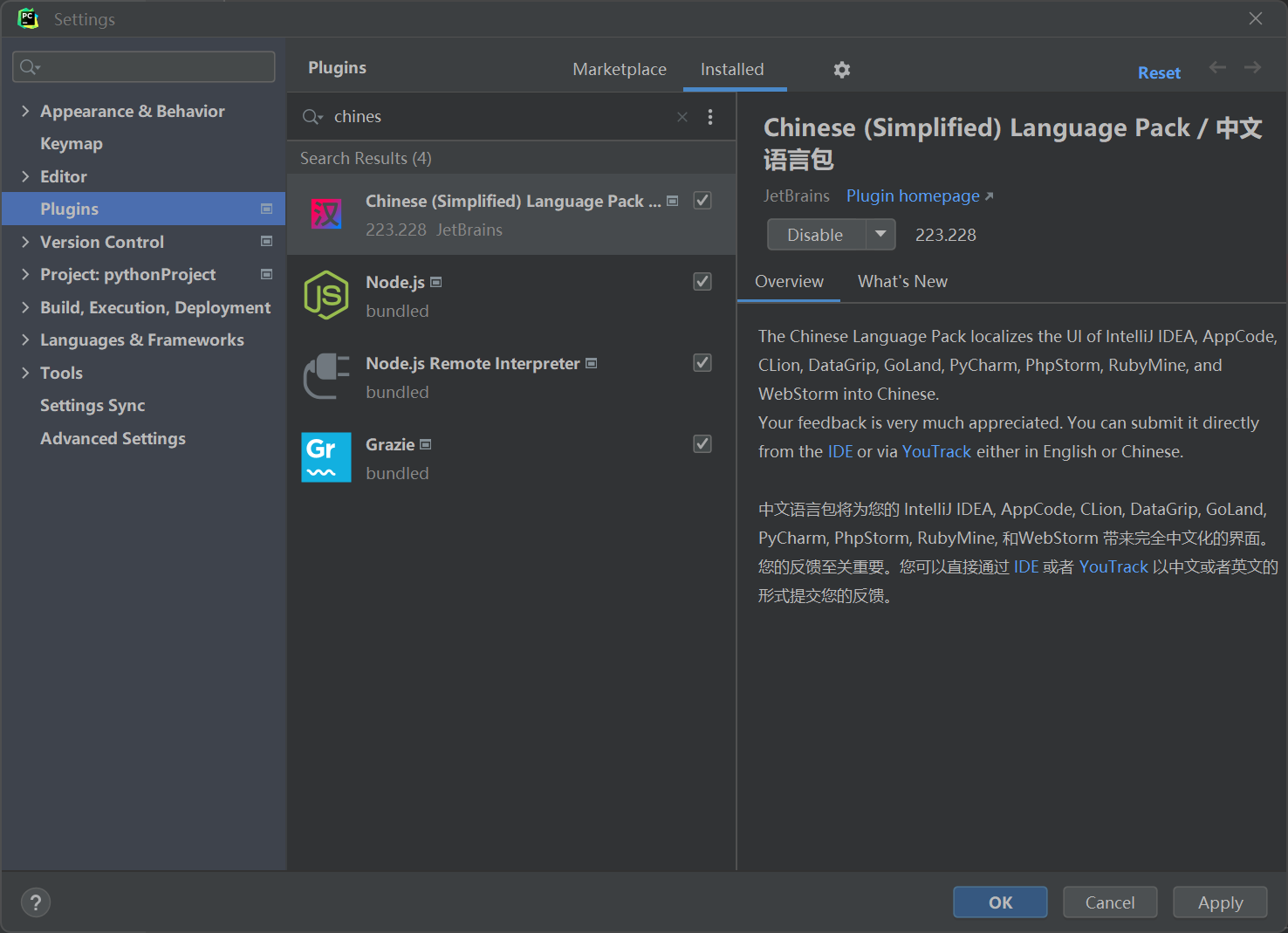Image resolution: width=1288 pixels, height=933 pixels.
Task: Go forward with the right arrow
Action: coord(1252,67)
